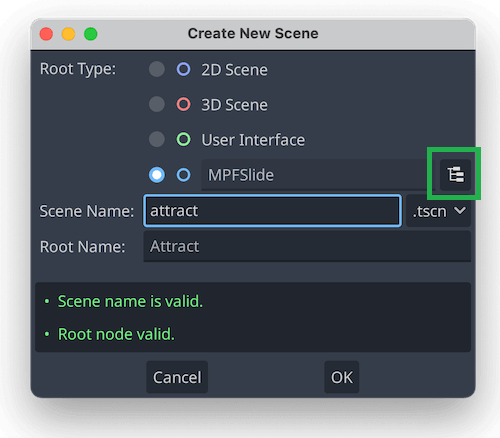Click the red 3D Scene node icon
Image resolution: width=500 pixels, height=438 pixels.
coord(183,104)
